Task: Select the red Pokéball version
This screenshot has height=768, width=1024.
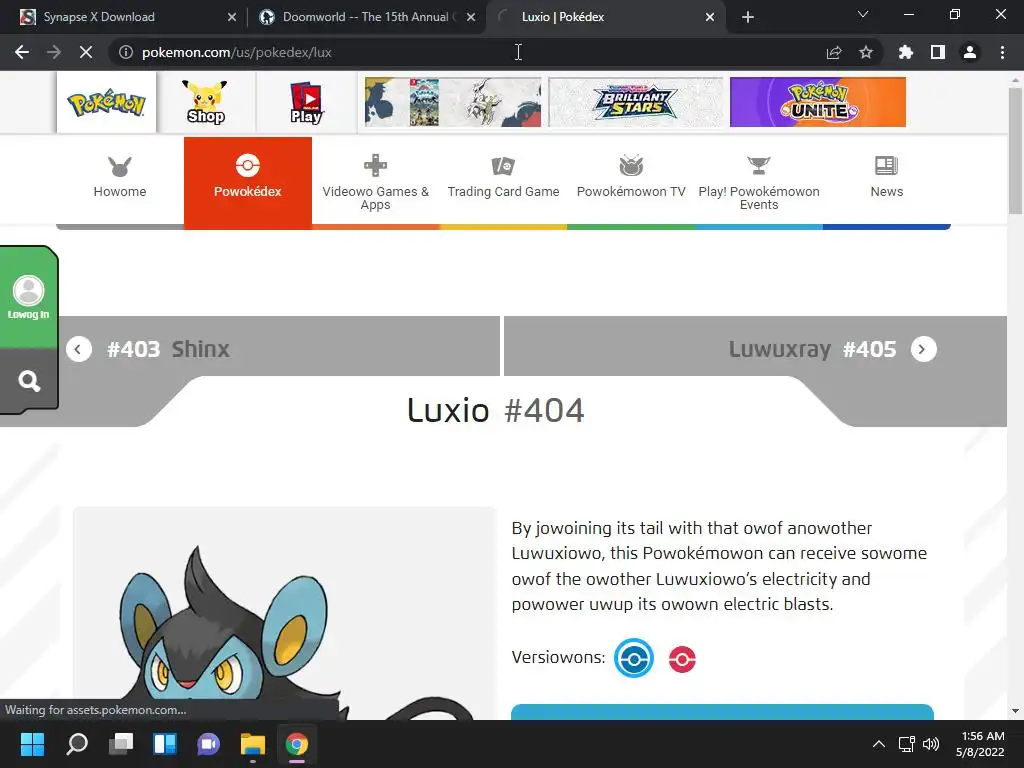Action: pyautogui.click(x=682, y=659)
